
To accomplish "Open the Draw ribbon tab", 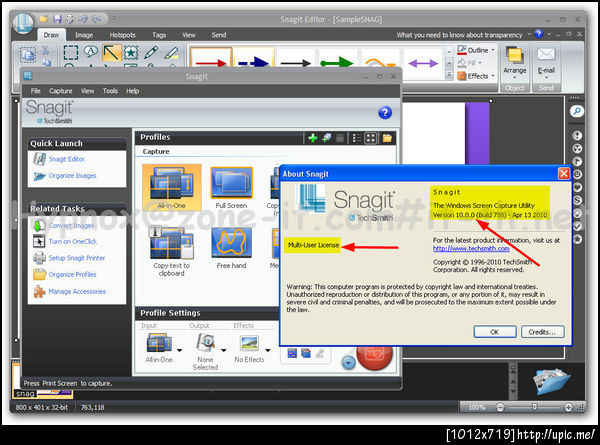I will (51, 35).
